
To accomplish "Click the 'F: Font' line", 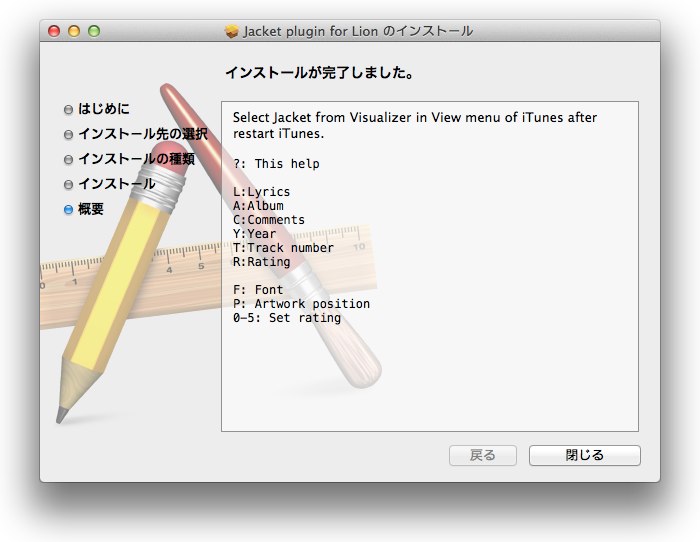I will (x=258, y=289).
